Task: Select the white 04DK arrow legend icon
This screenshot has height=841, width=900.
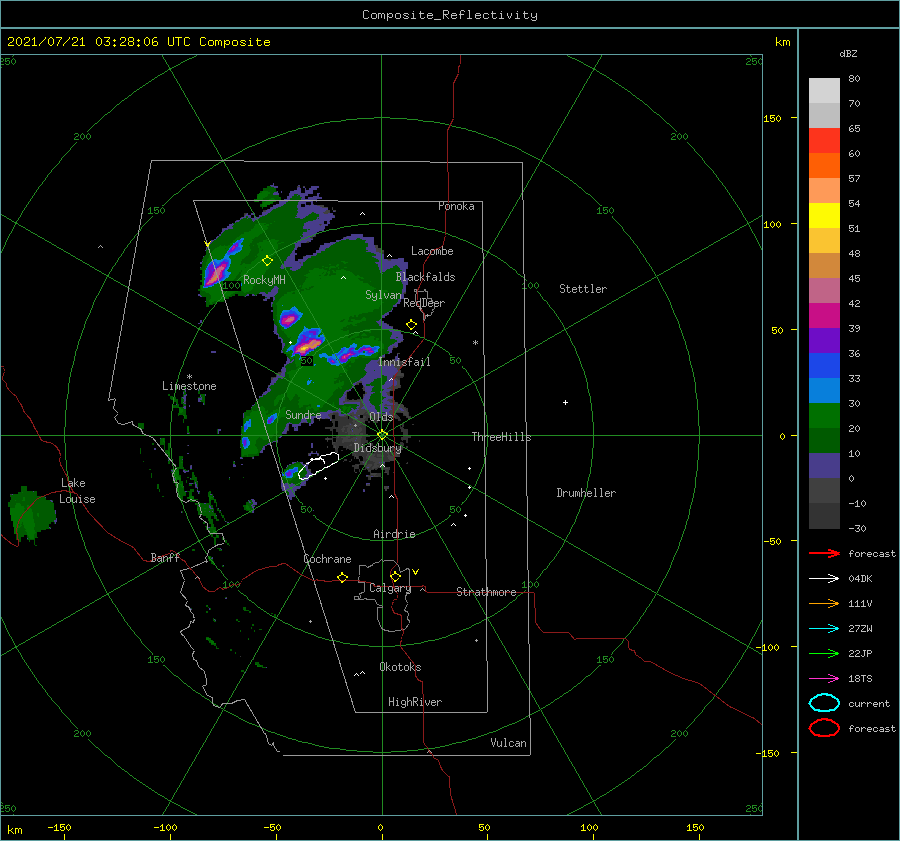Action: tap(824, 578)
